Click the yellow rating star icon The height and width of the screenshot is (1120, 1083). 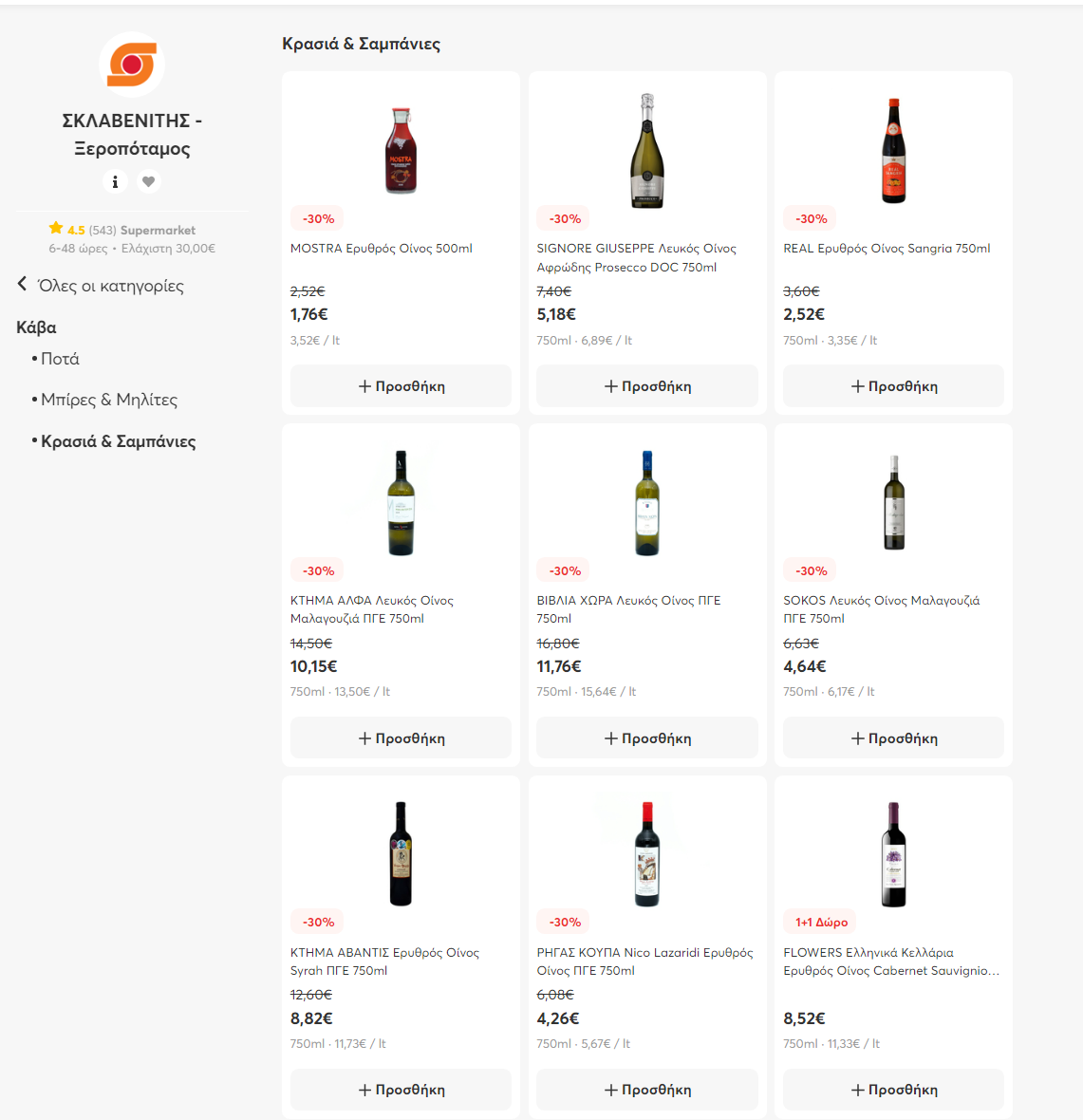[56, 229]
